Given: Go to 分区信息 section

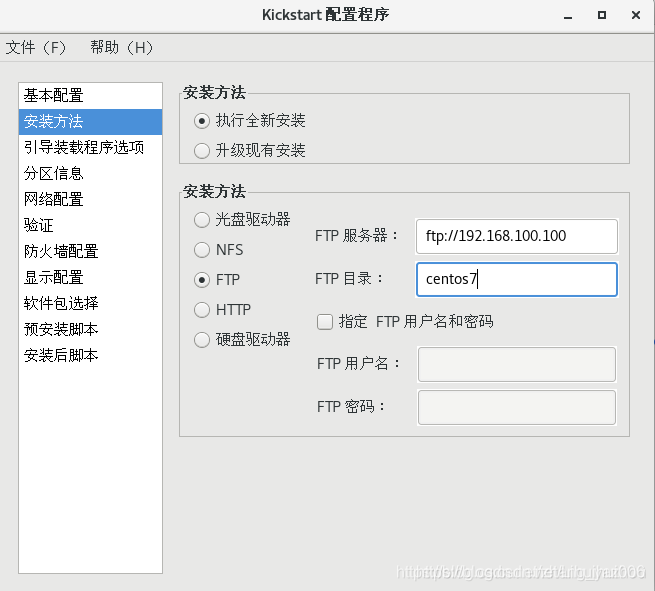Looking at the screenshot, I should (x=90, y=173).
